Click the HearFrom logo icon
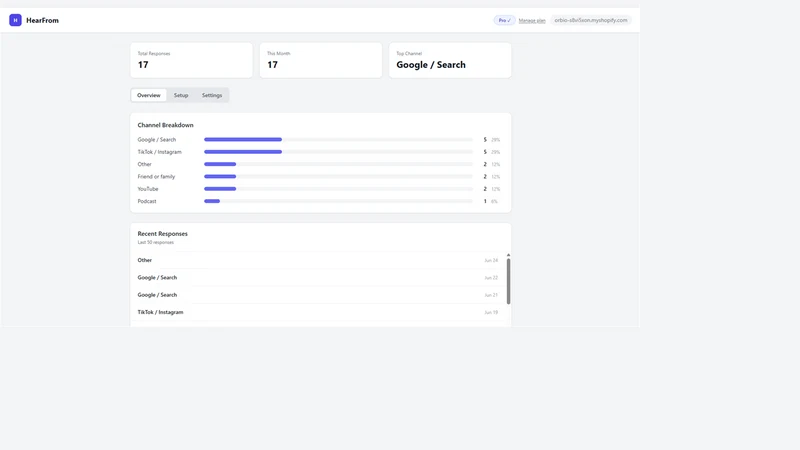 point(15,20)
